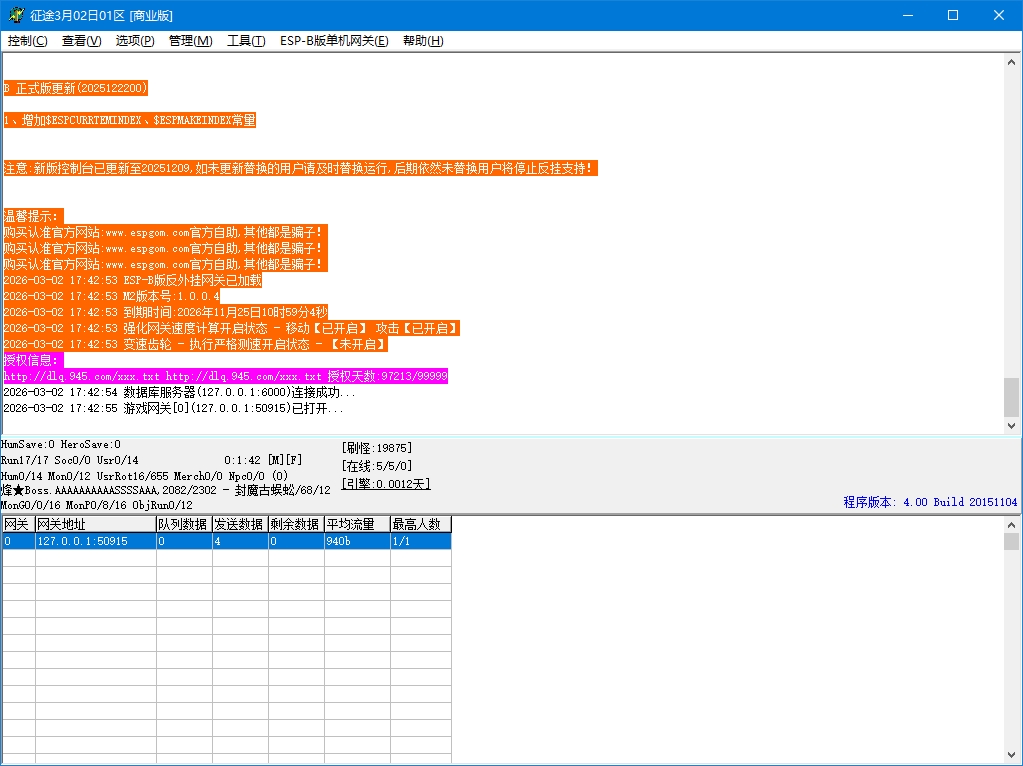The width and height of the screenshot is (1023, 766).
Task: Open the 工具(T) menu
Action: pyautogui.click(x=246, y=41)
